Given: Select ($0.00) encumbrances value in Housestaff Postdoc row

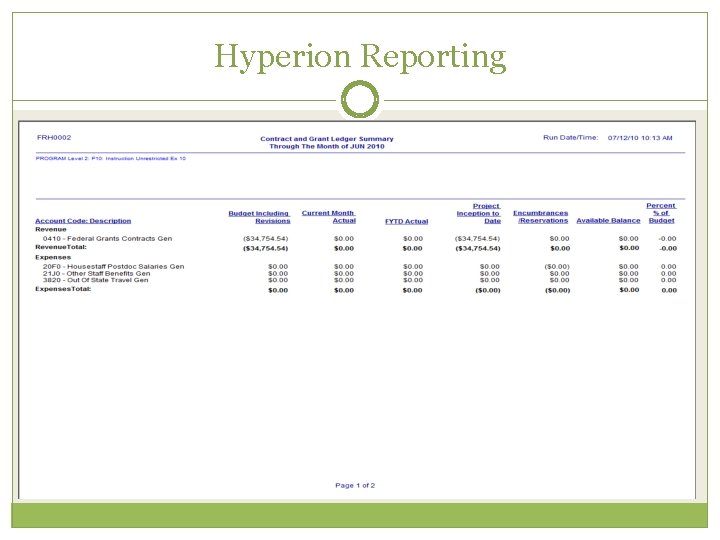Looking at the screenshot, I should 557,266.
